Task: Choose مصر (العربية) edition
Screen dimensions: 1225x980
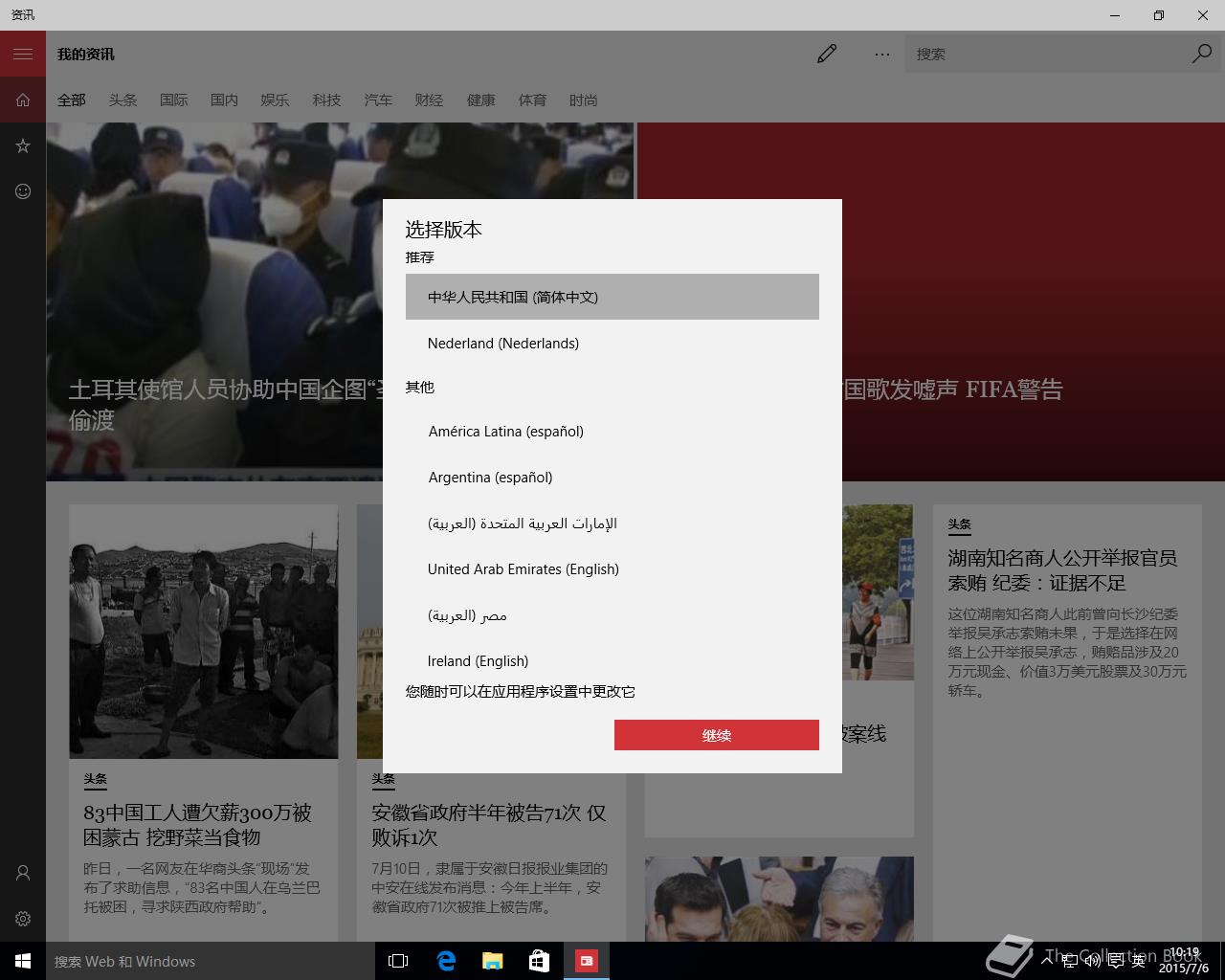Action: [x=612, y=614]
